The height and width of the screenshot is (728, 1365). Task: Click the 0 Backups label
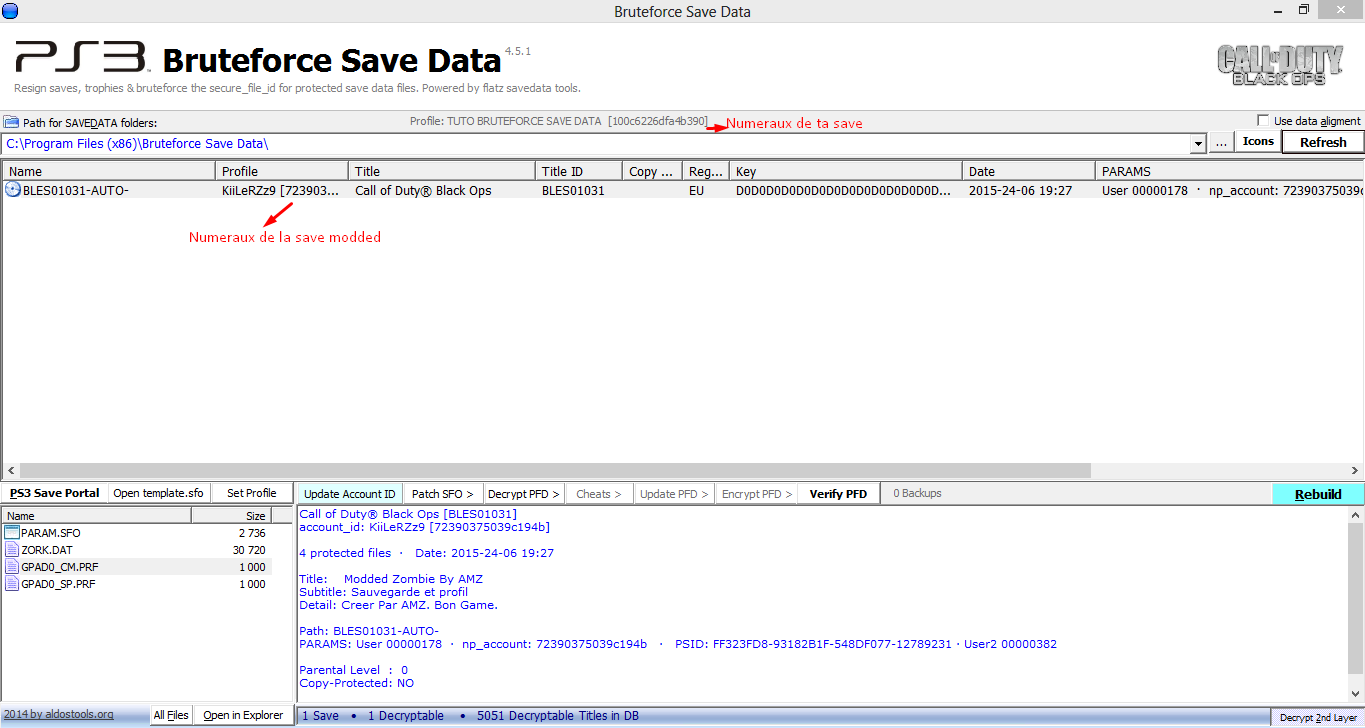click(918, 493)
